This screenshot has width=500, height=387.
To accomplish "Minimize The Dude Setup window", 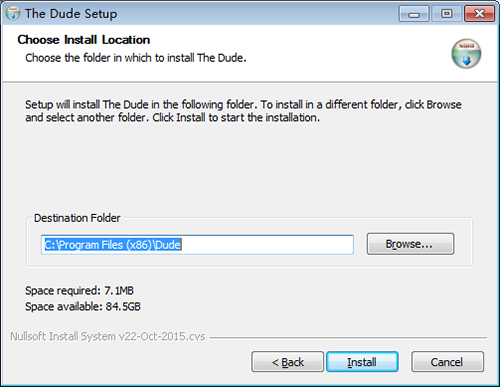I will [414, 14].
